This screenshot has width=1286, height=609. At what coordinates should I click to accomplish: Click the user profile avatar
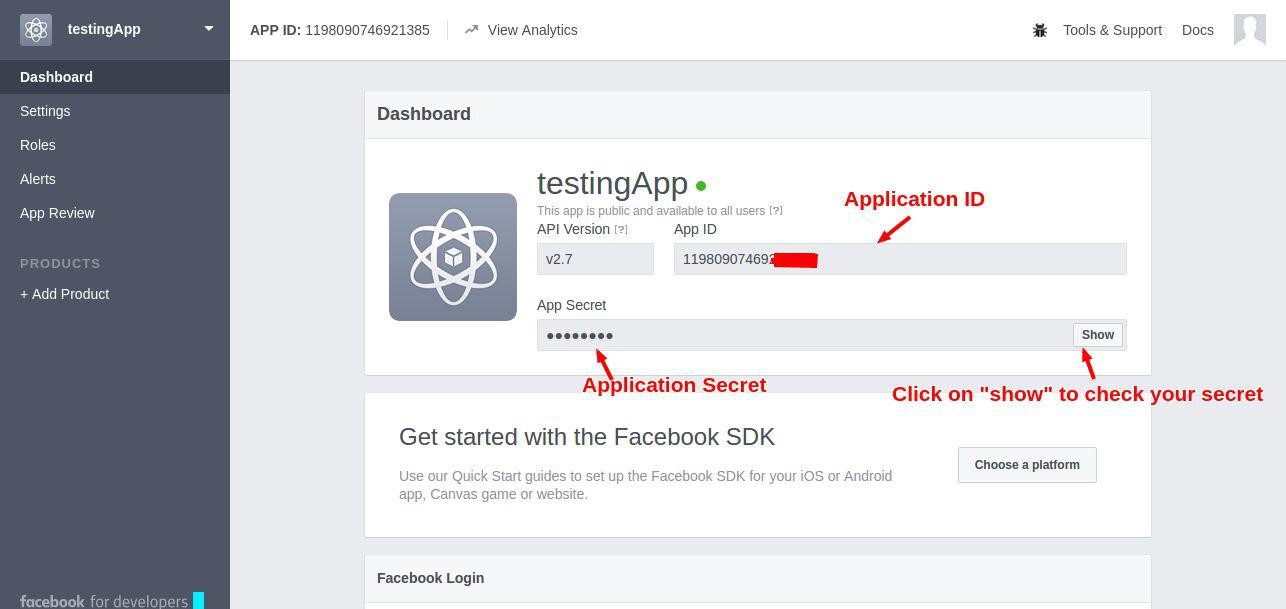pyautogui.click(x=1250, y=30)
